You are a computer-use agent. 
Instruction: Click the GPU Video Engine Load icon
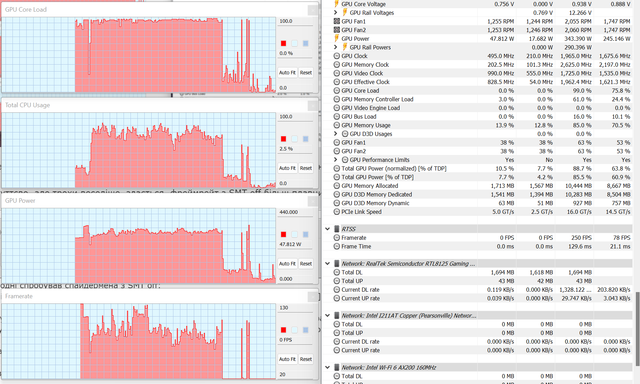pyautogui.click(x=337, y=108)
